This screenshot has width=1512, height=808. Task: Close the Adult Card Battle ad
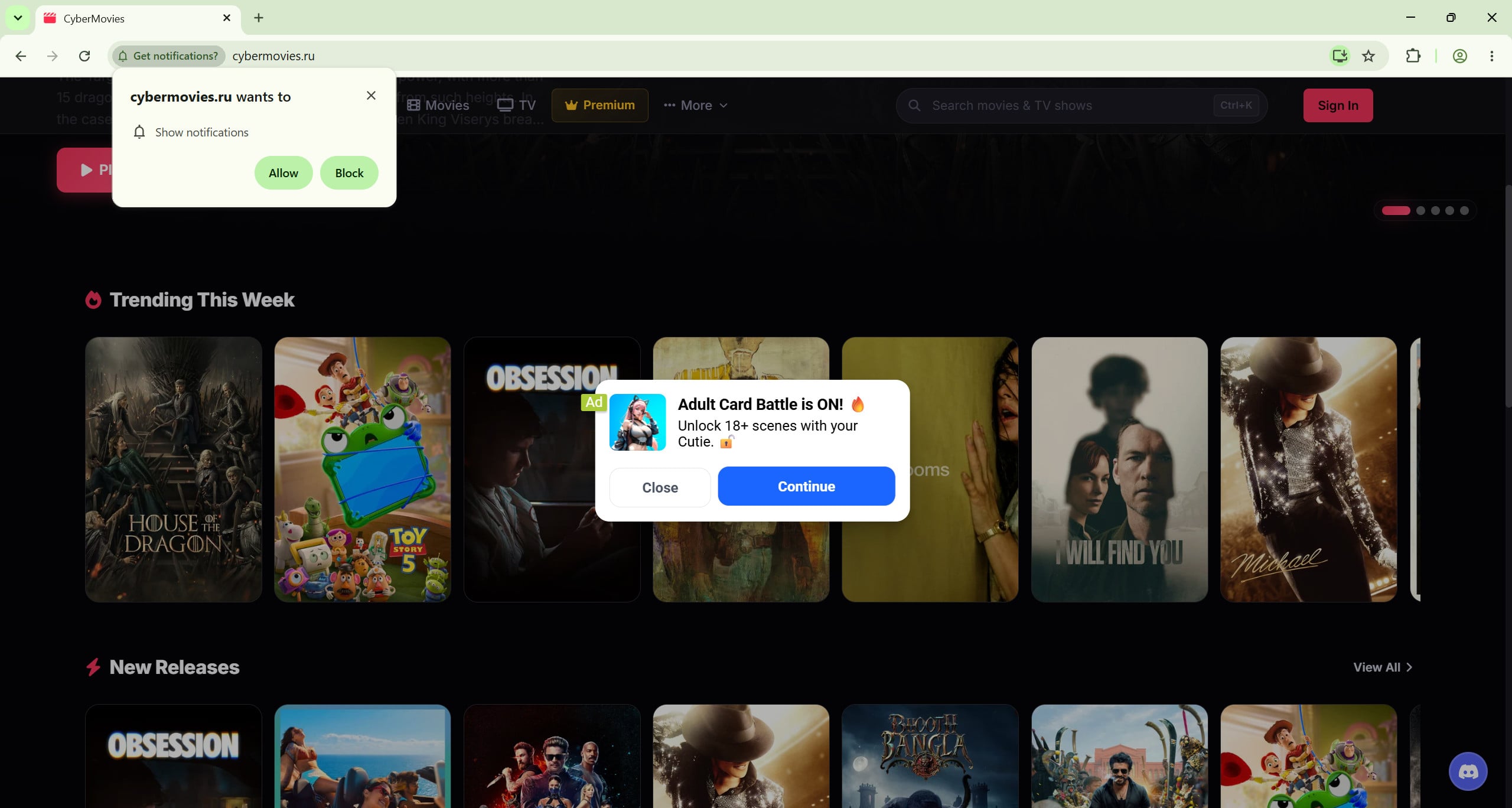660,488
